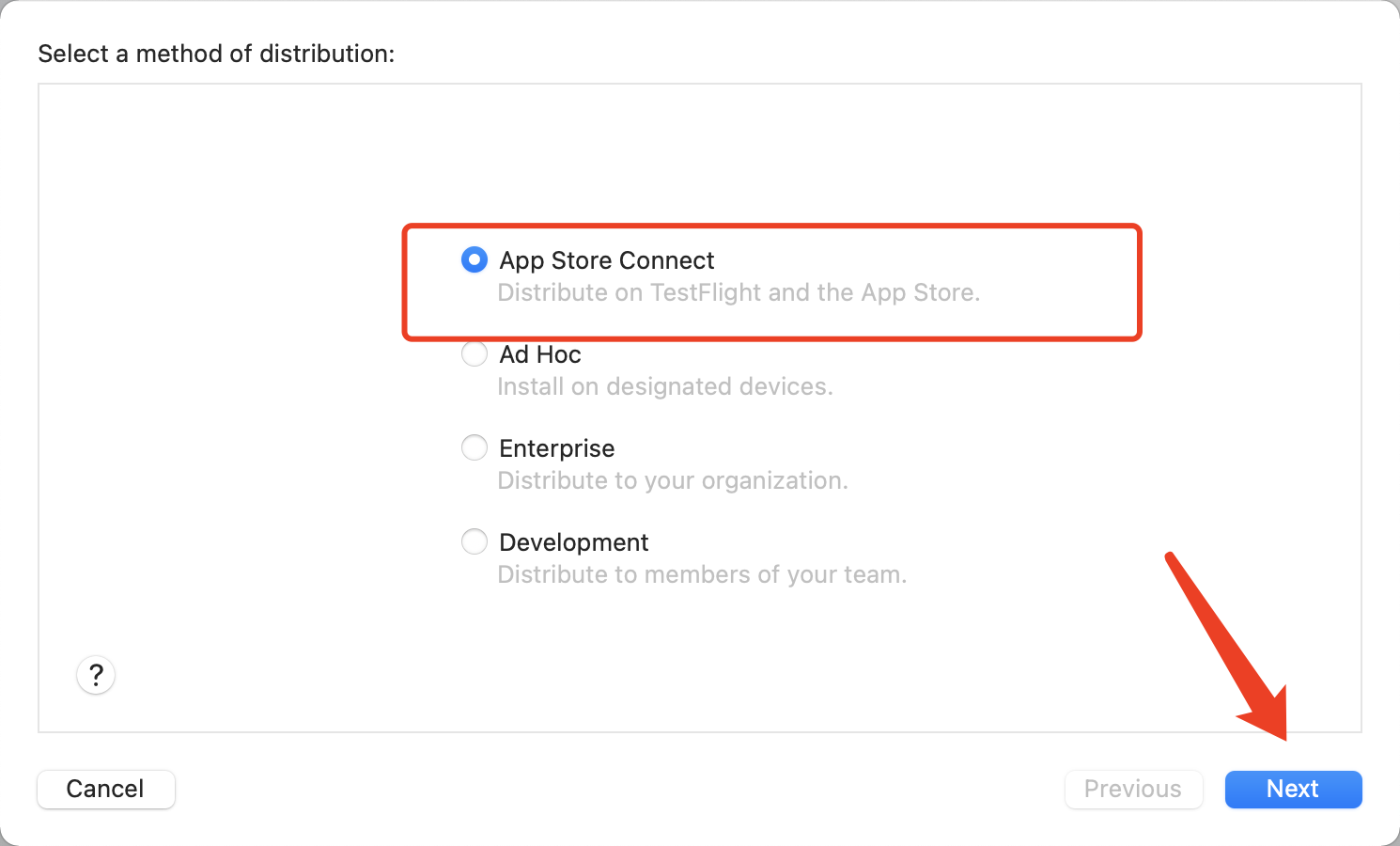Click the 'Distribute on TestFlight and the App Store.' text
The width and height of the screenshot is (1400, 846).
tap(739, 292)
